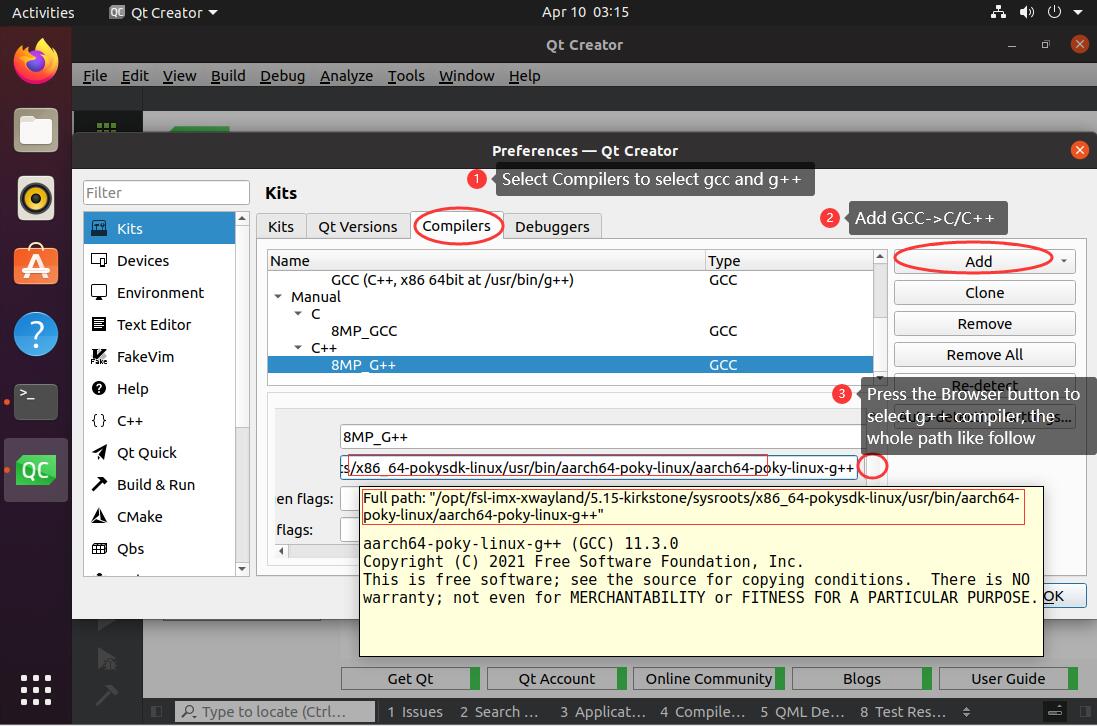Screen dimensions: 1097x726
Task: Open FakeVim preferences category
Action: (160, 357)
